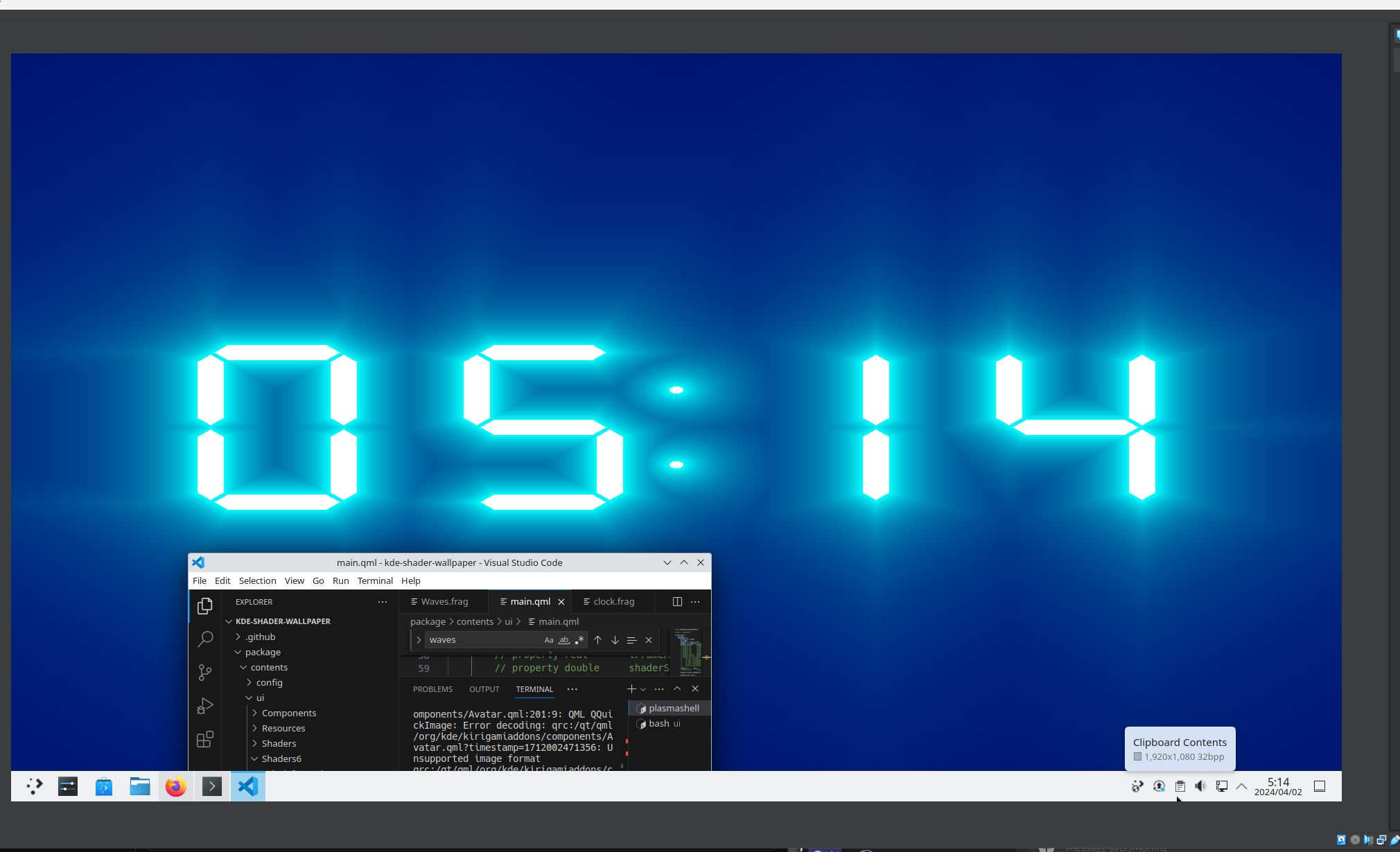The image size is (1400, 852).
Task: Open the Konsole terminal from taskbar
Action: click(x=212, y=786)
